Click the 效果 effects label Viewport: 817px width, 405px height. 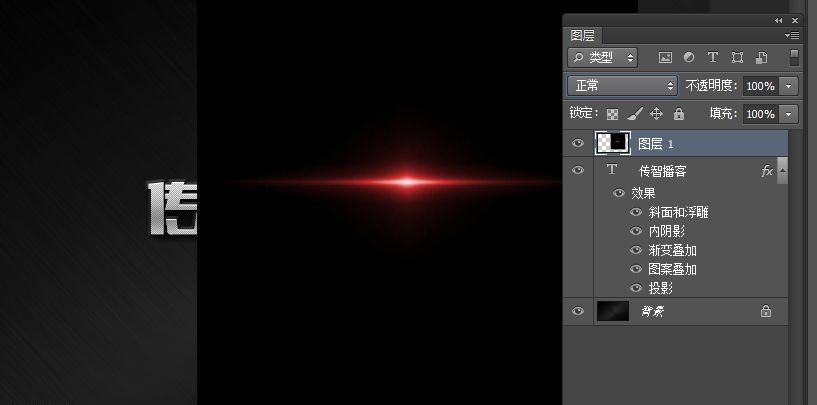tap(643, 193)
